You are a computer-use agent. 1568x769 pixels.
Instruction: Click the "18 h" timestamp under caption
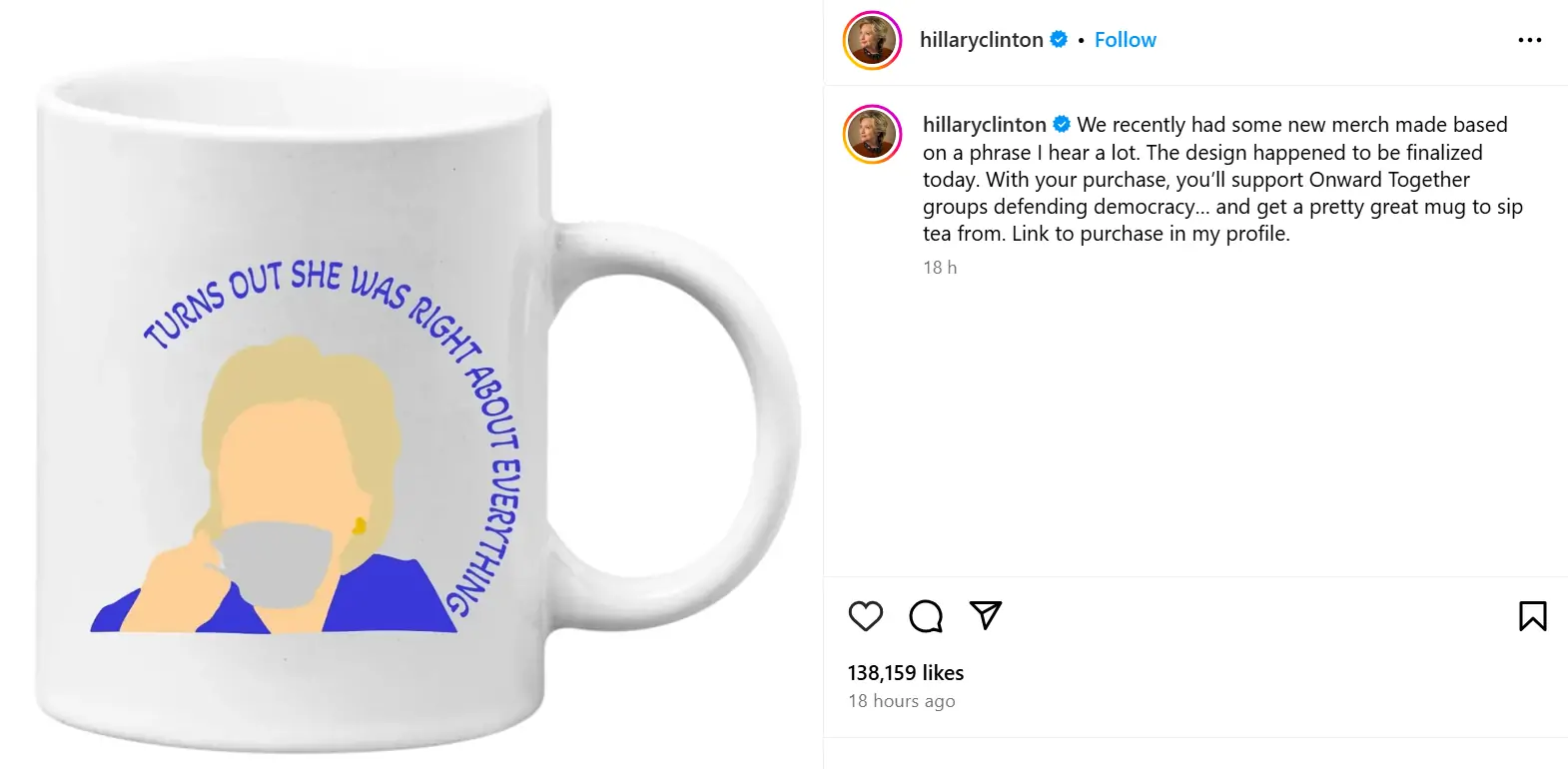click(940, 268)
